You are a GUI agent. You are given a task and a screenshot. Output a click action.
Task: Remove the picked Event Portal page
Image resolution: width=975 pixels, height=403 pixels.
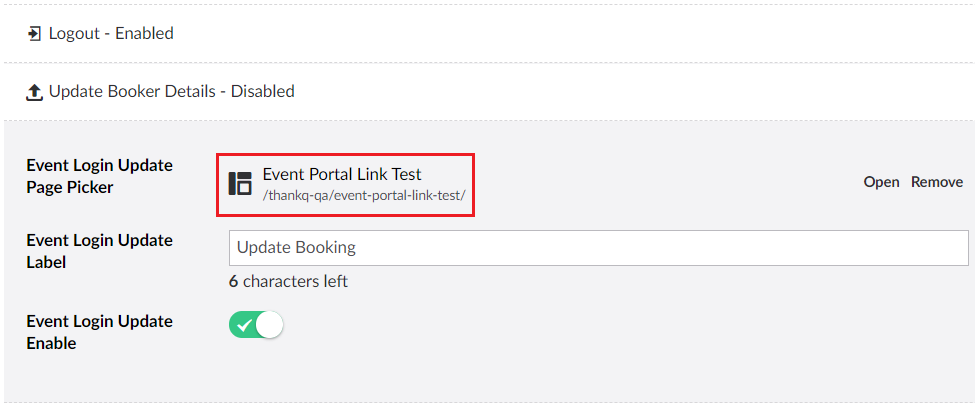click(x=937, y=182)
